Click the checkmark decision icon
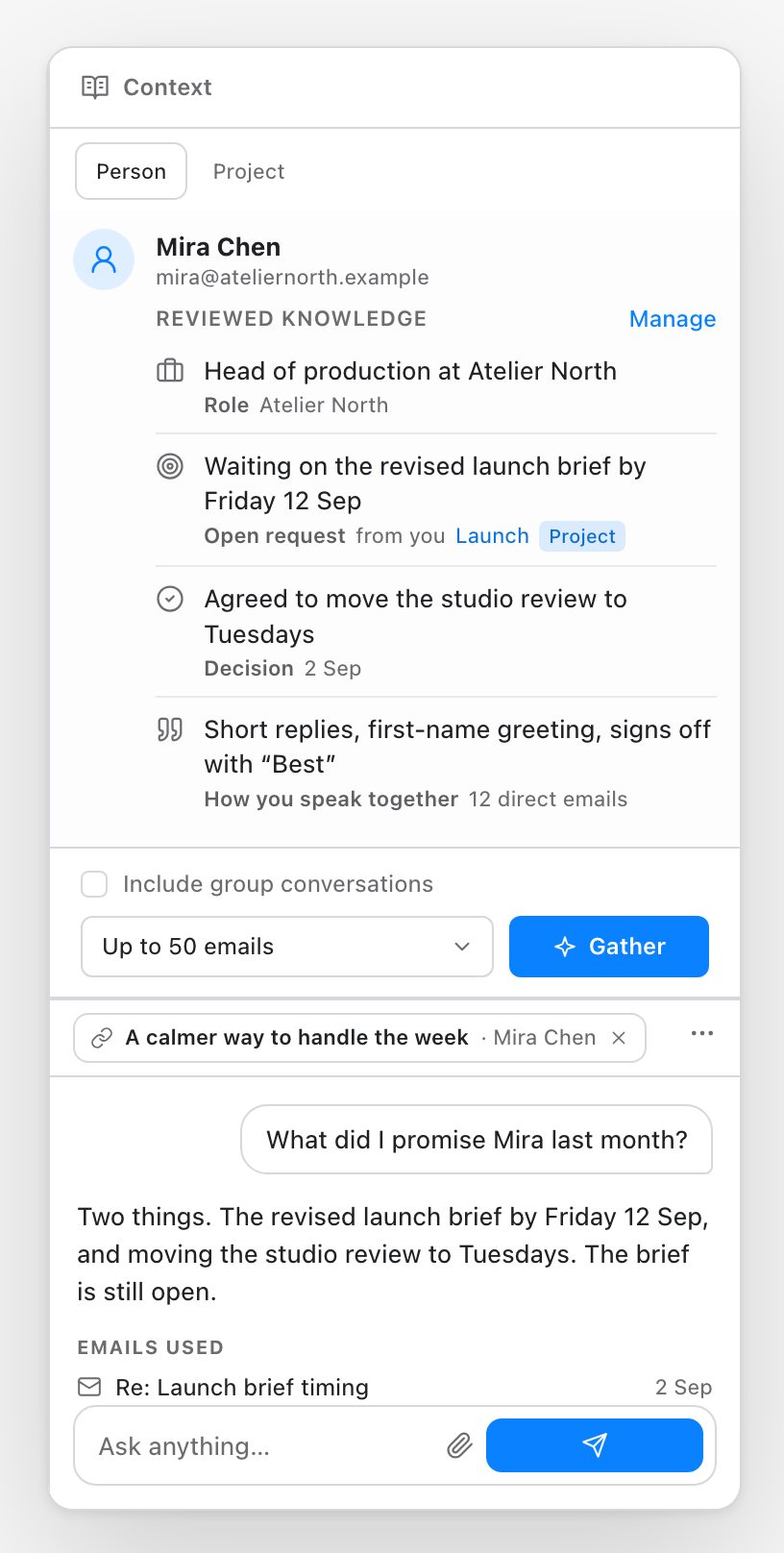 coord(170,600)
